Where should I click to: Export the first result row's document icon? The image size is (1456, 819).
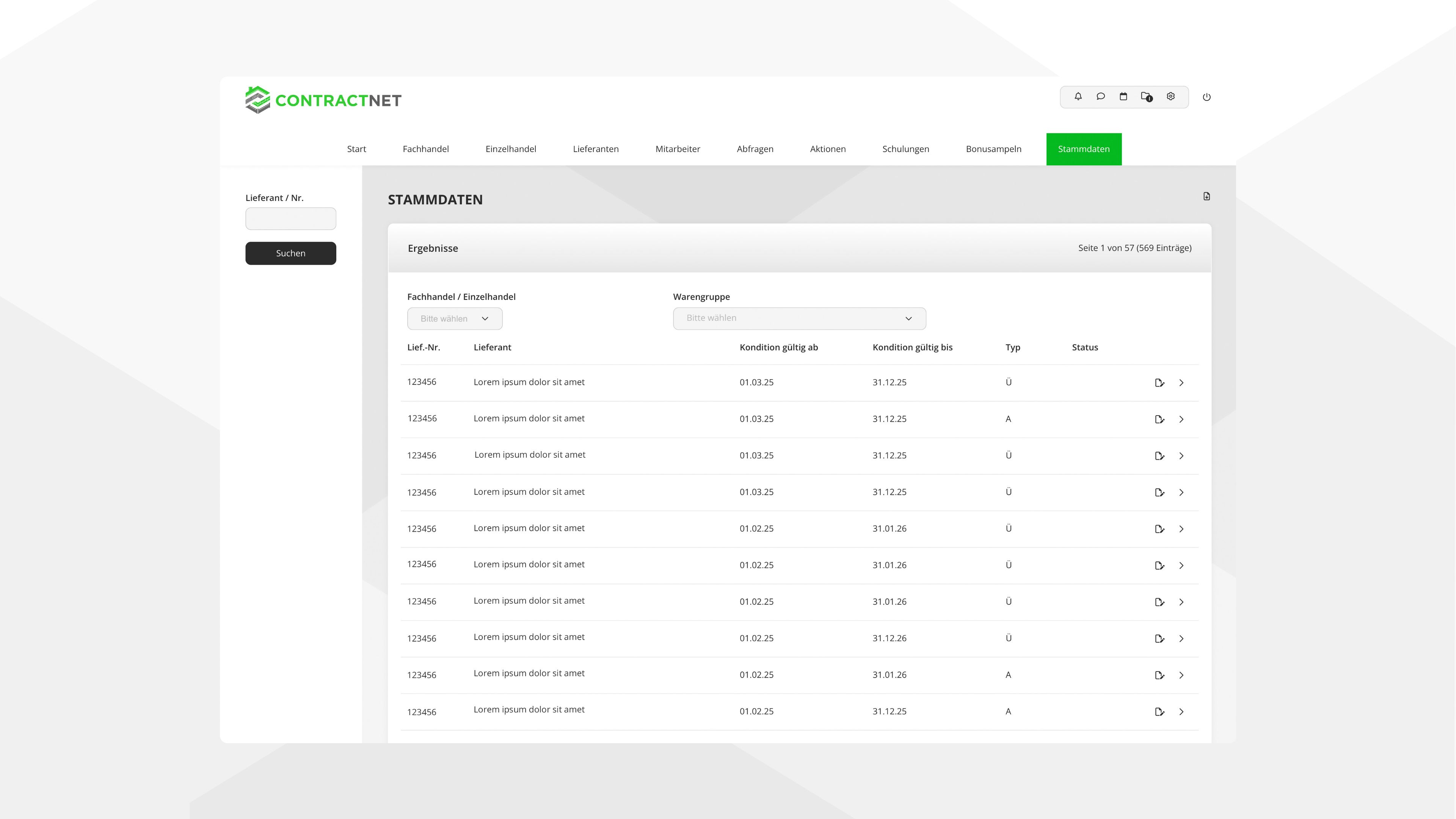pyautogui.click(x=1160, y=382)
